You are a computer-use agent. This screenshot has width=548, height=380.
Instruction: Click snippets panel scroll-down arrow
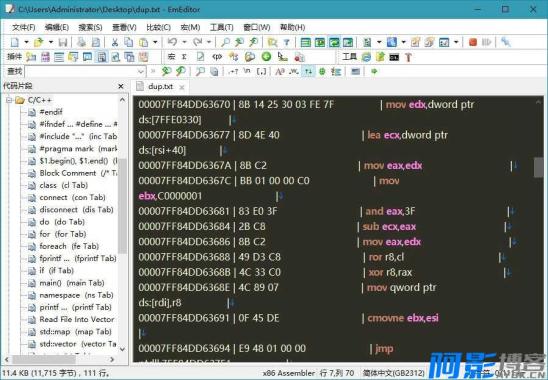point(122,349)
